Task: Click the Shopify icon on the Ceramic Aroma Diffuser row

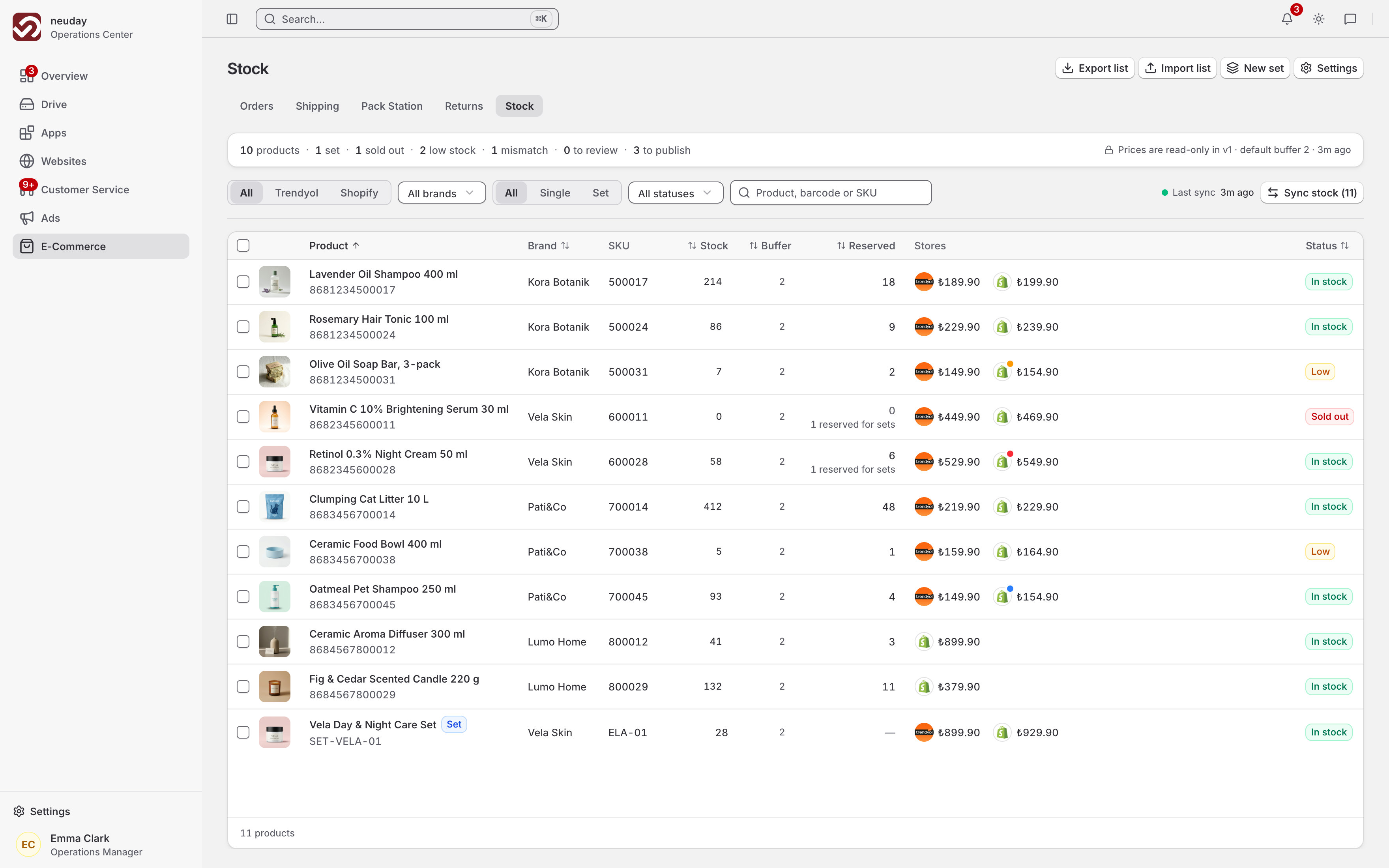Action: point(923,642)
